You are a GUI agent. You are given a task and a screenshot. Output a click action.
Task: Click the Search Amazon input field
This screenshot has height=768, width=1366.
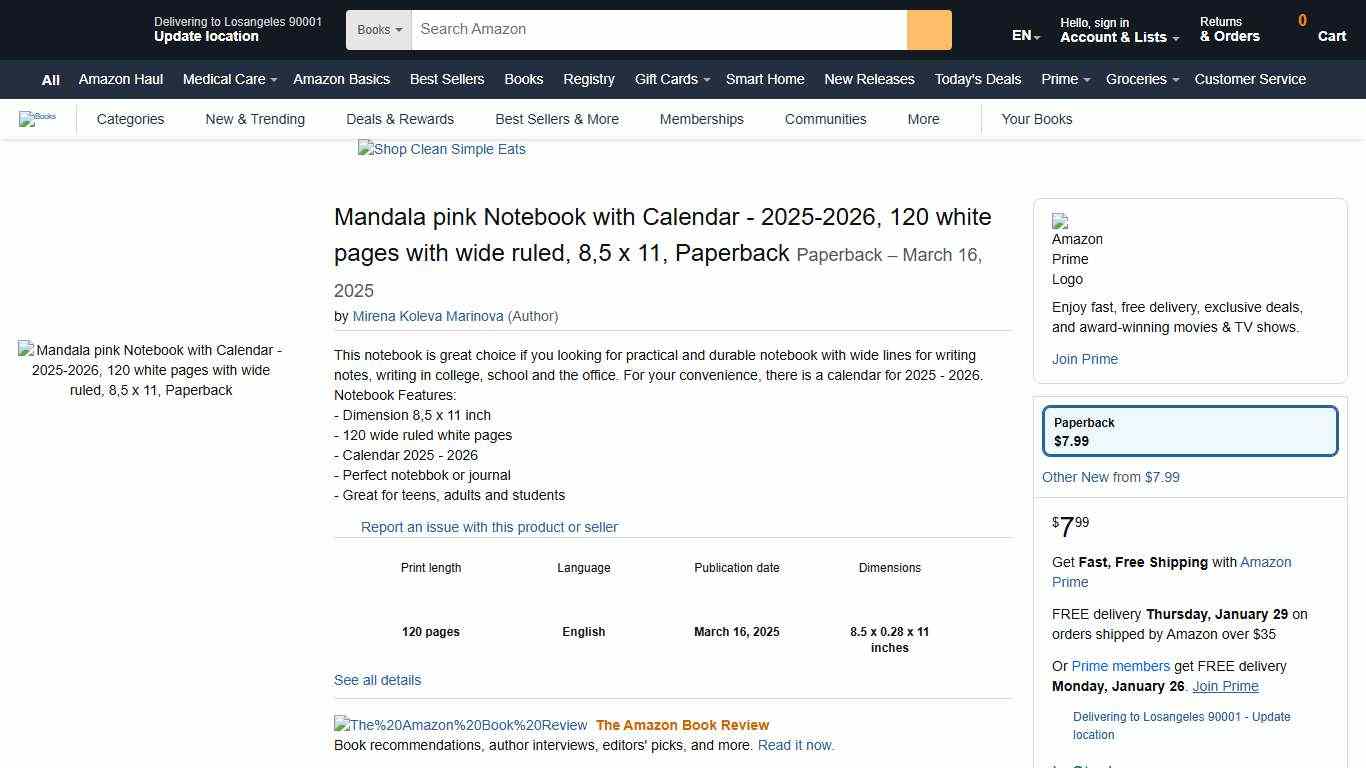(658, 30)
